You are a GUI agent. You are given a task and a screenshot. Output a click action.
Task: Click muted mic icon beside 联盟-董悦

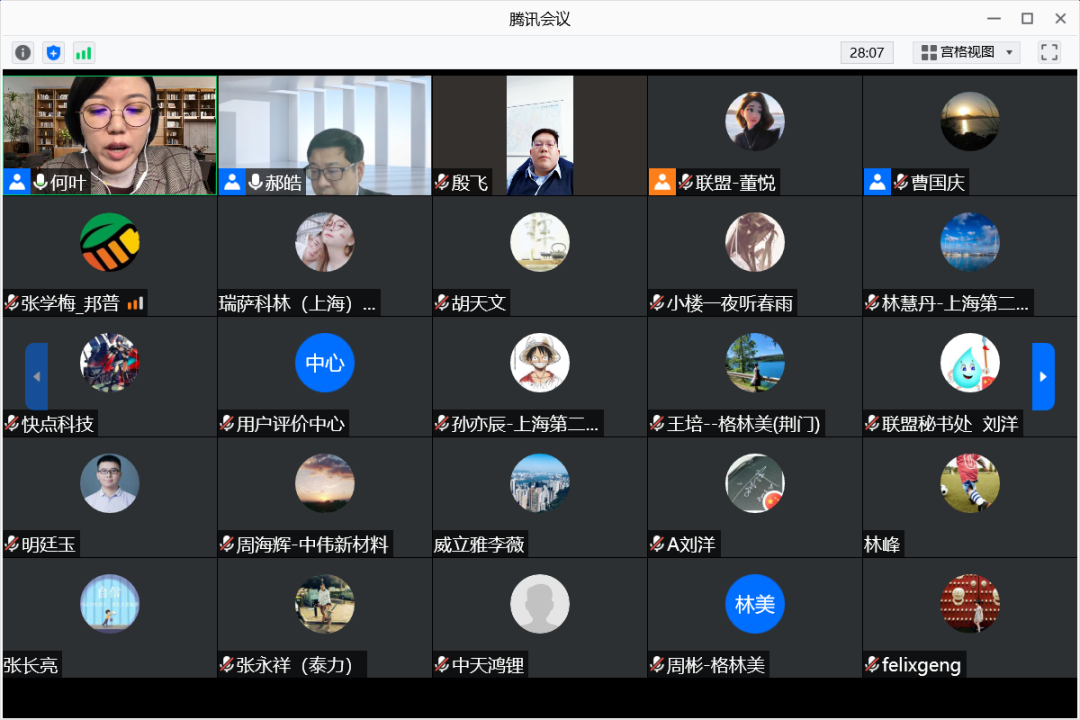click(685, 183)
